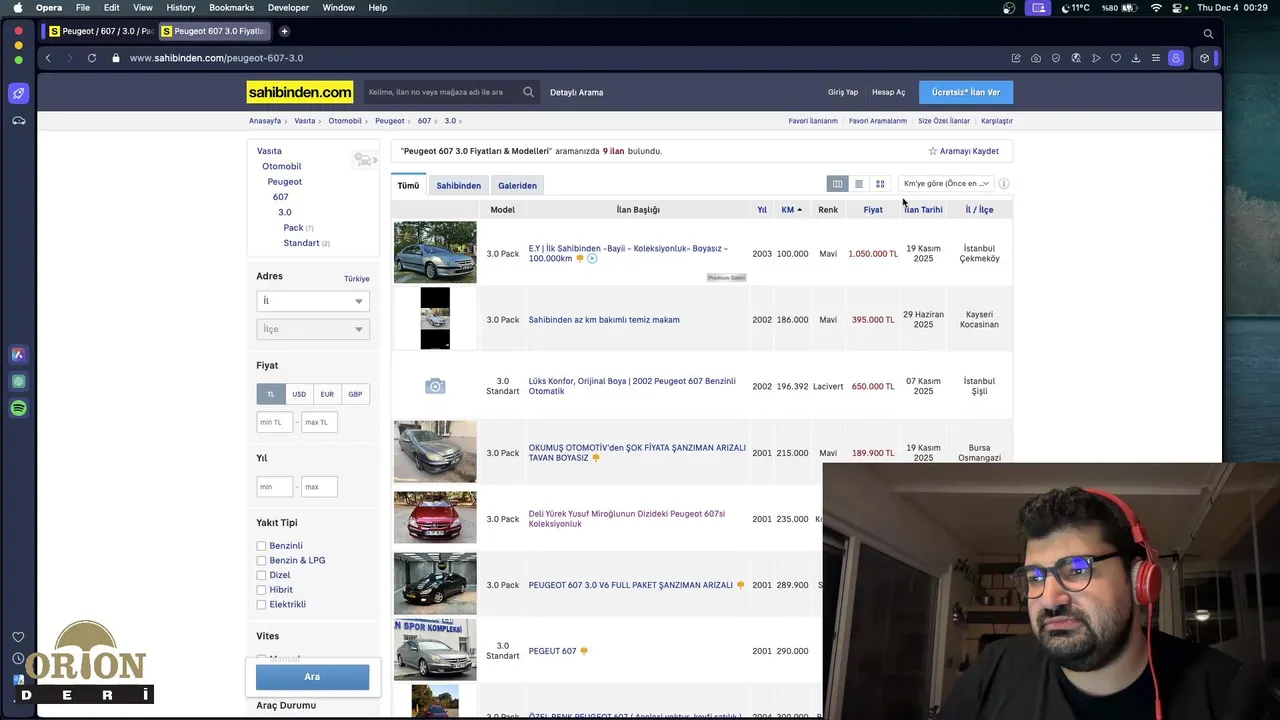Click the star icon on Aramayı Kaydet
Image resolution: width=1280 pixels, height=720 pixels.
pos(933,151)
